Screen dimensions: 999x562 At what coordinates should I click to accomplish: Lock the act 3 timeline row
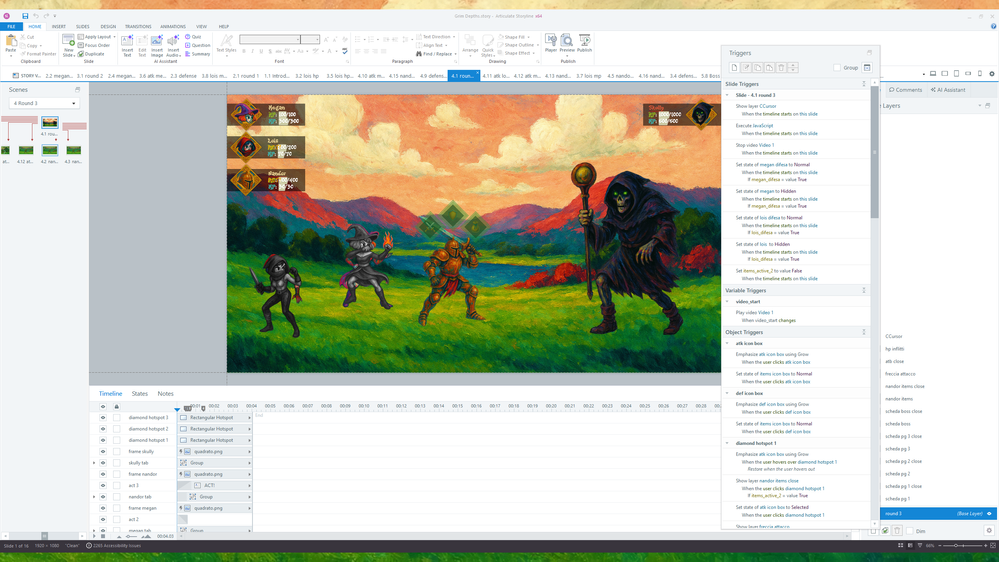coord(117,486)
